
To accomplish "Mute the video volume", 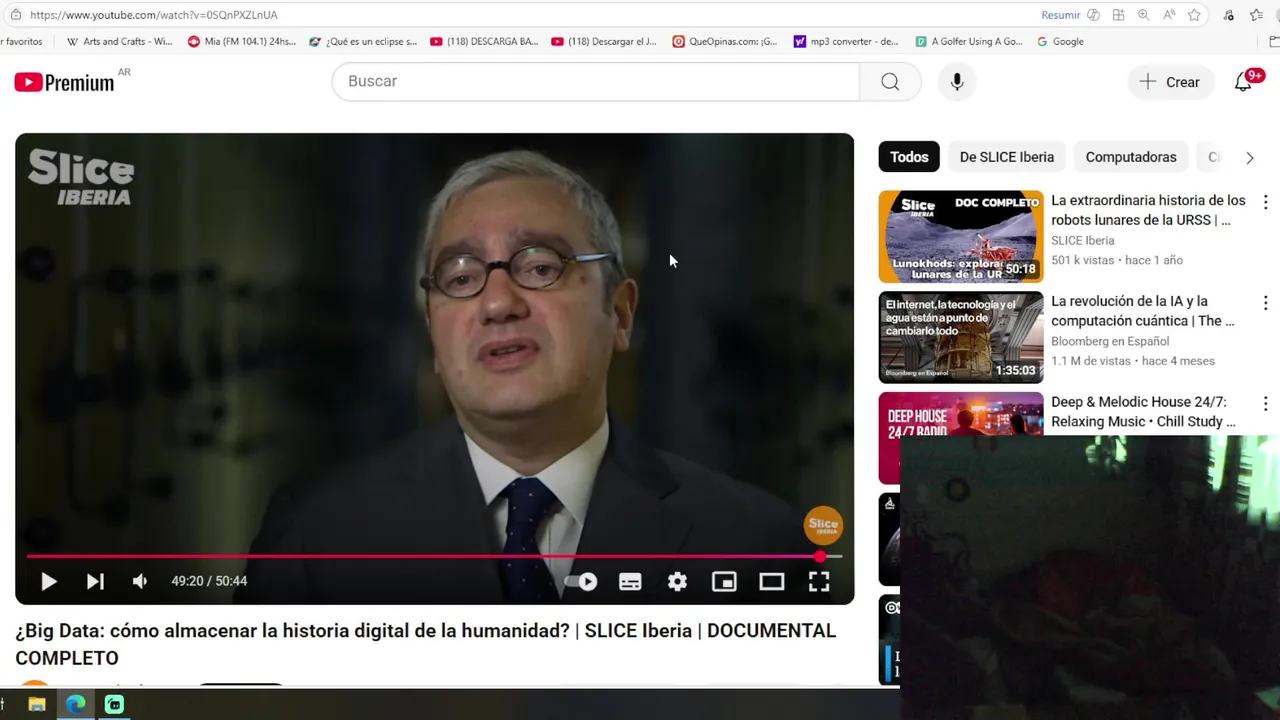I will [x=140, y=581].
